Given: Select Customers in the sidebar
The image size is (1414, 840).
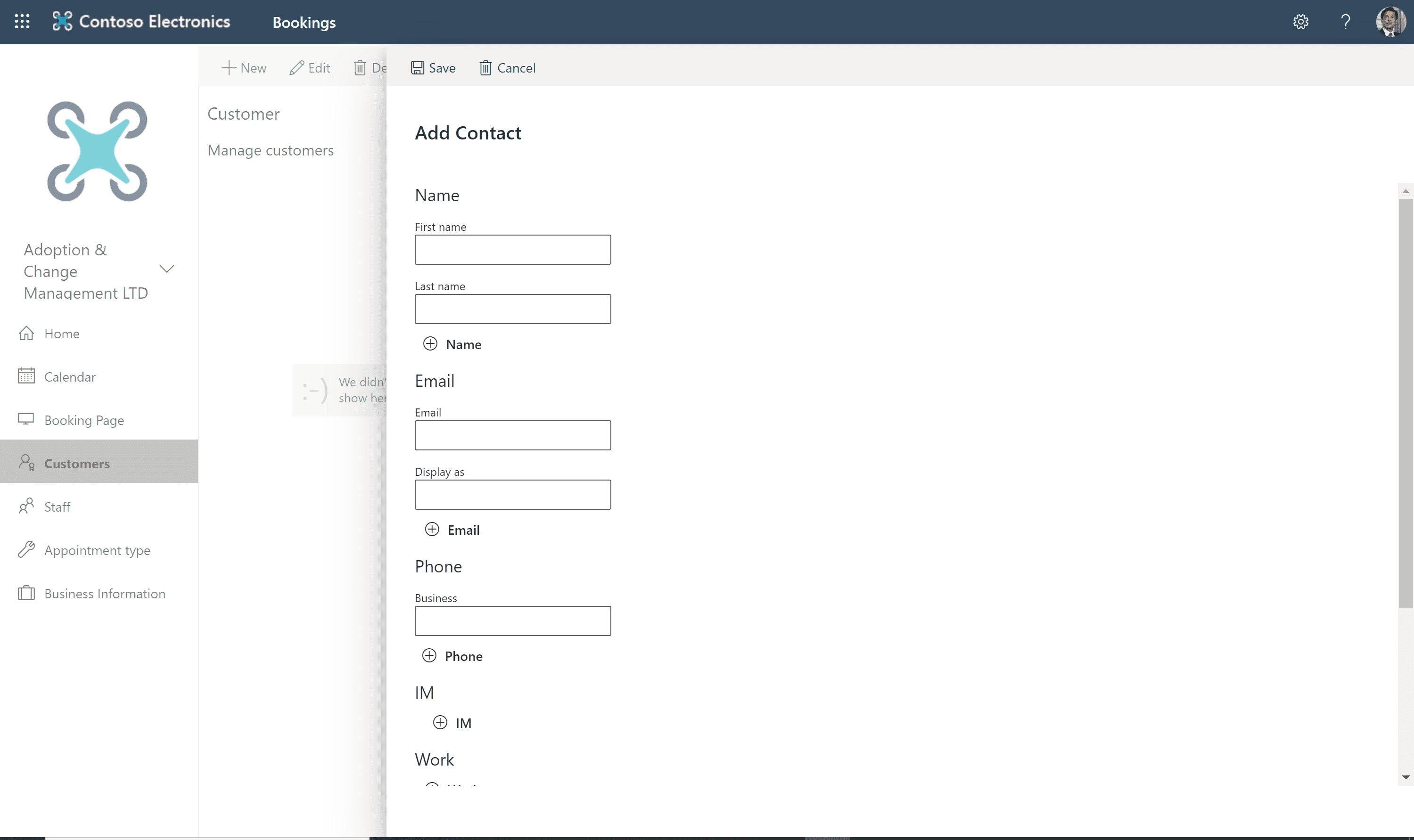Looking at the screenshot, I should (x=99, y=461).
